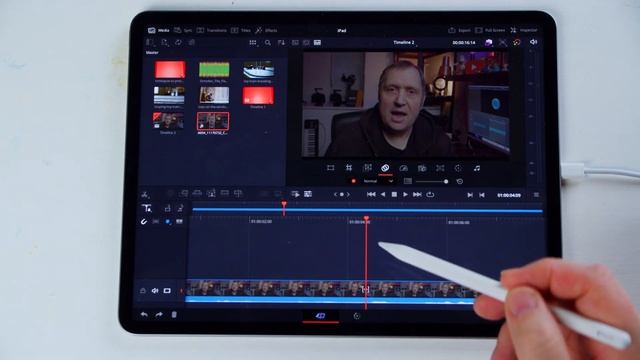Click the bypass color and effects icon
Viewport: 640px width, 360px height.
pos(517,42)
